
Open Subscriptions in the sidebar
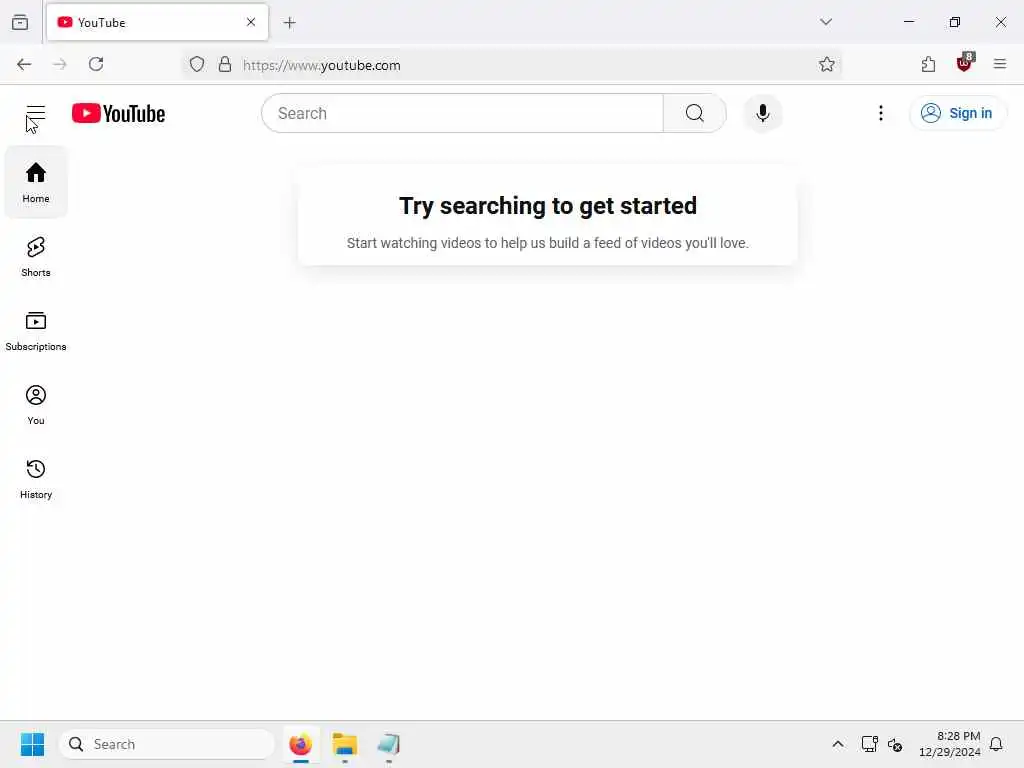tap(36, 331)
